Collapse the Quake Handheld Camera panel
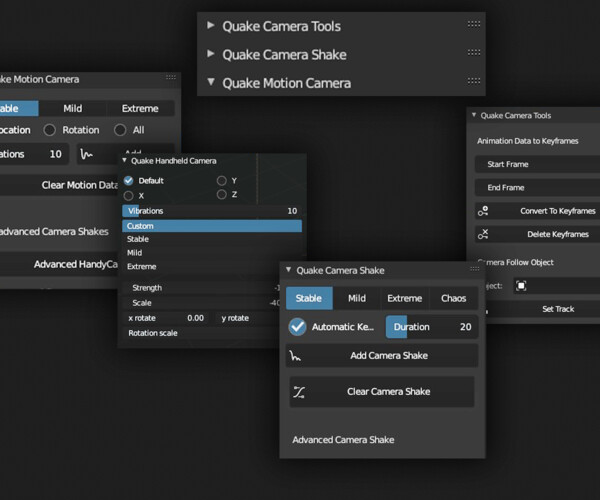 coord(124,160)
